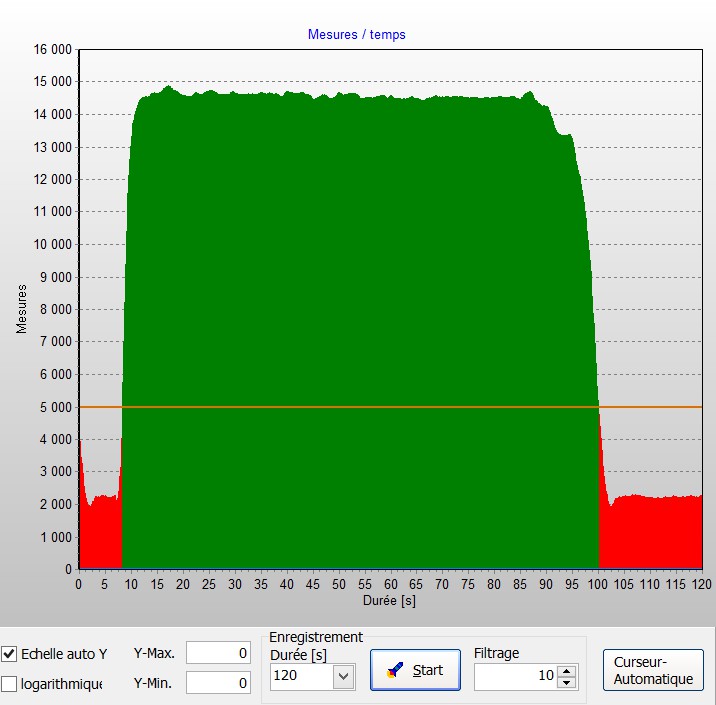Open the Durée [s] dropdown arrow
The height and width of the screenshot is (705, 716).
pyautogui.click(x=344, y=677)
